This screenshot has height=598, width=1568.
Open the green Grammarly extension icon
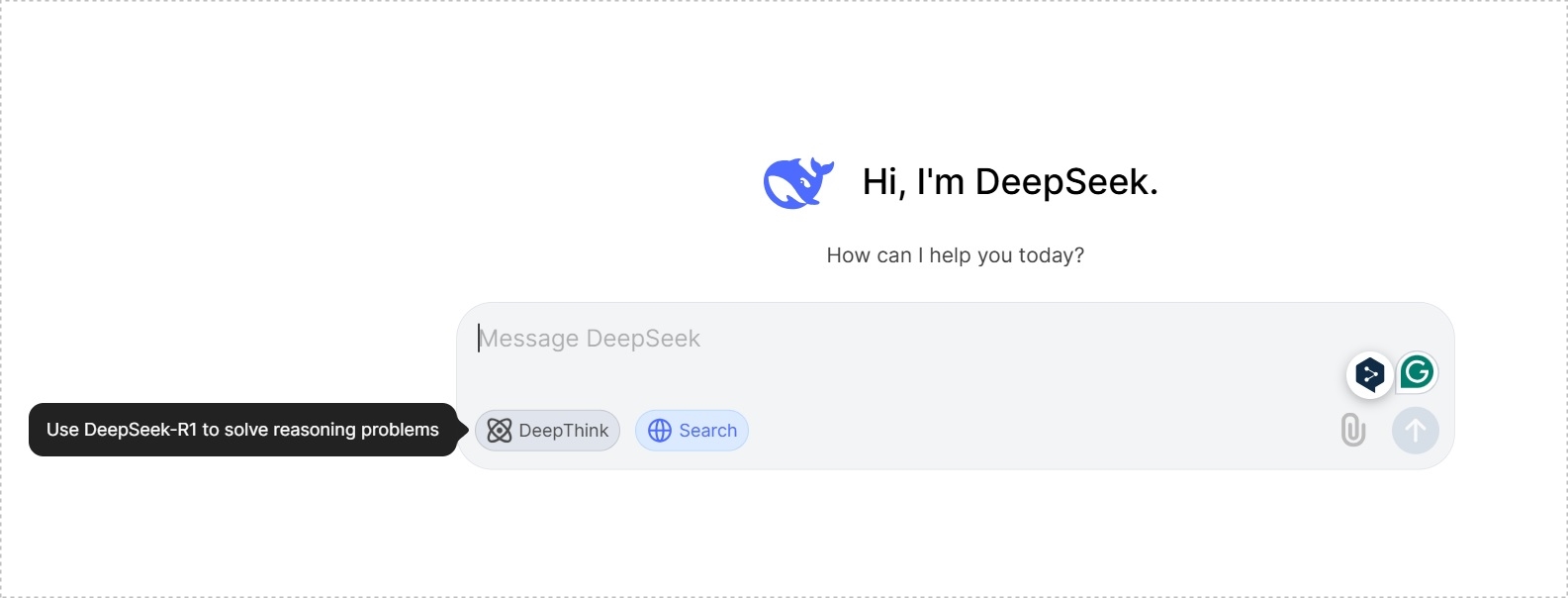(1418, 372)
